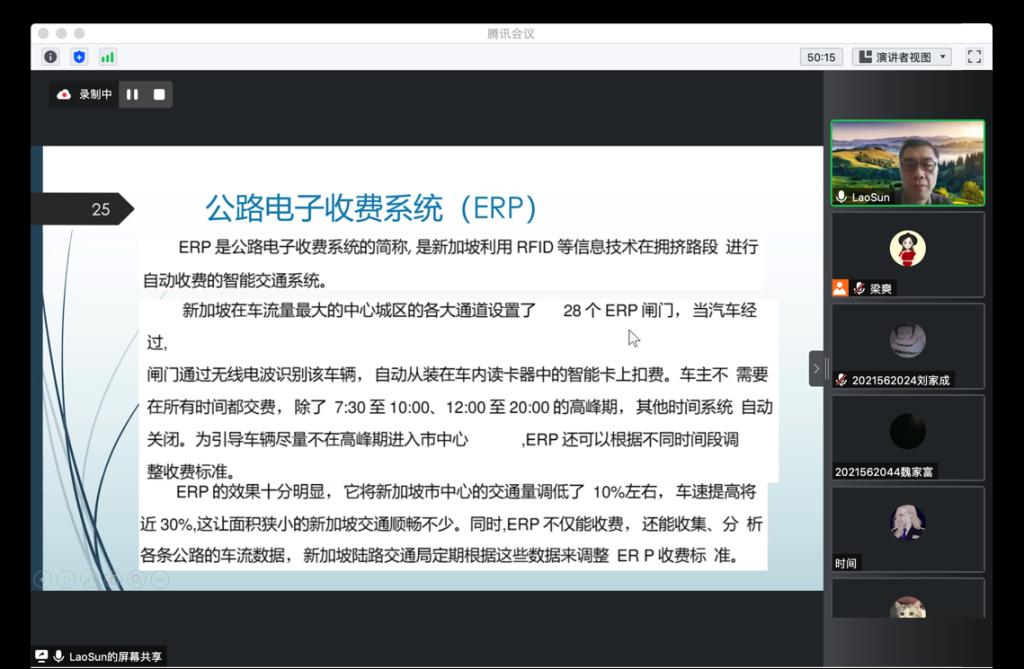Click the screen share icon in bottom label
This screenshot has height=669, width=1024.
coord(41,656)
